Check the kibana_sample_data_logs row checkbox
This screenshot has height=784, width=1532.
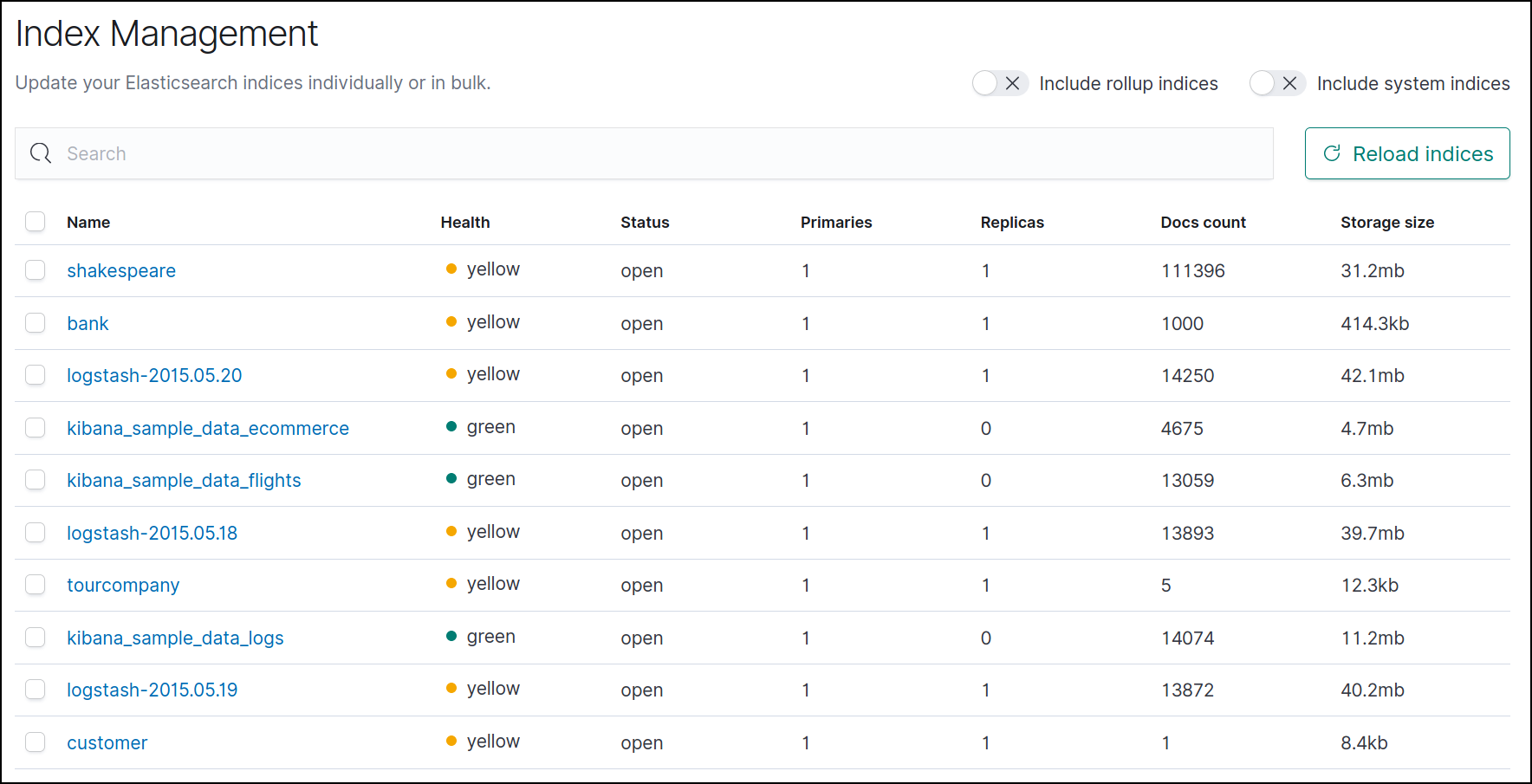36,638
